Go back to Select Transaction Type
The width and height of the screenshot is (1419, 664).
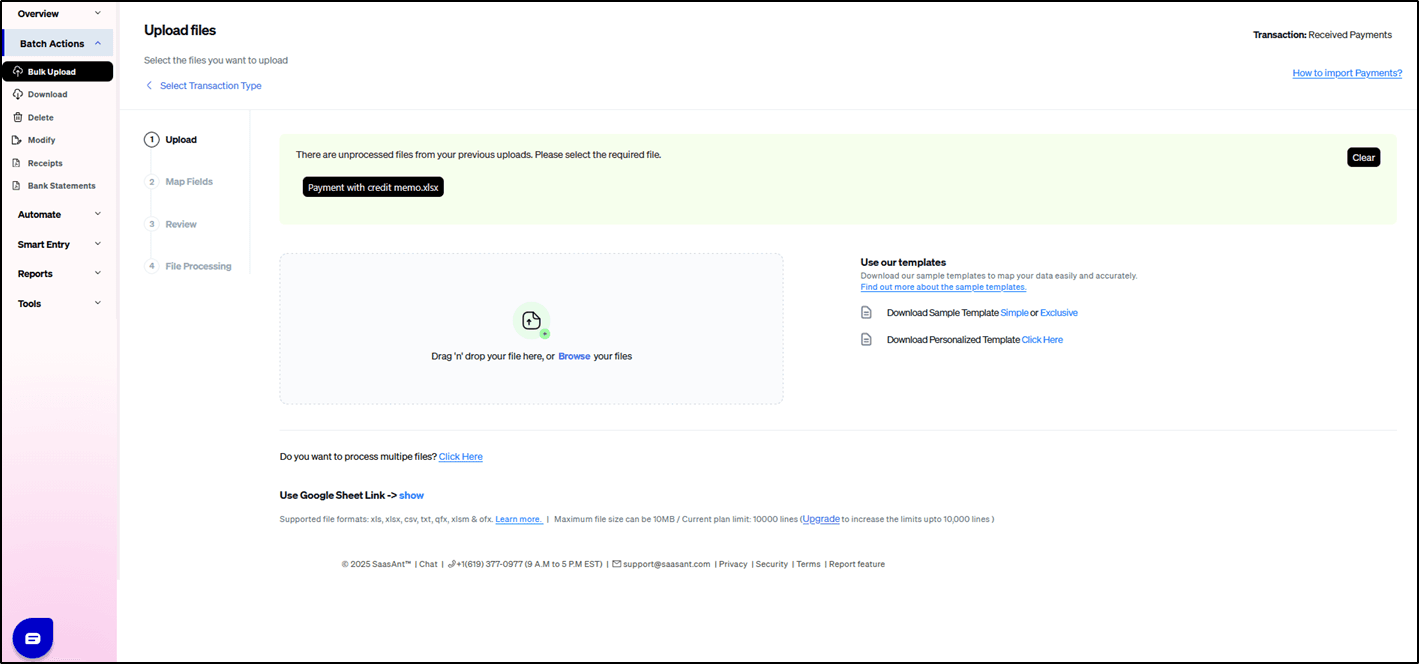pyautogui.click(x=210, y=86)
